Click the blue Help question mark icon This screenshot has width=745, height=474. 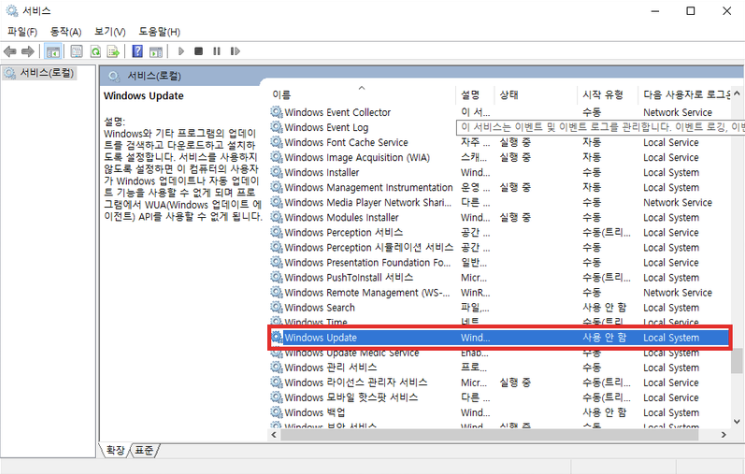137,51
